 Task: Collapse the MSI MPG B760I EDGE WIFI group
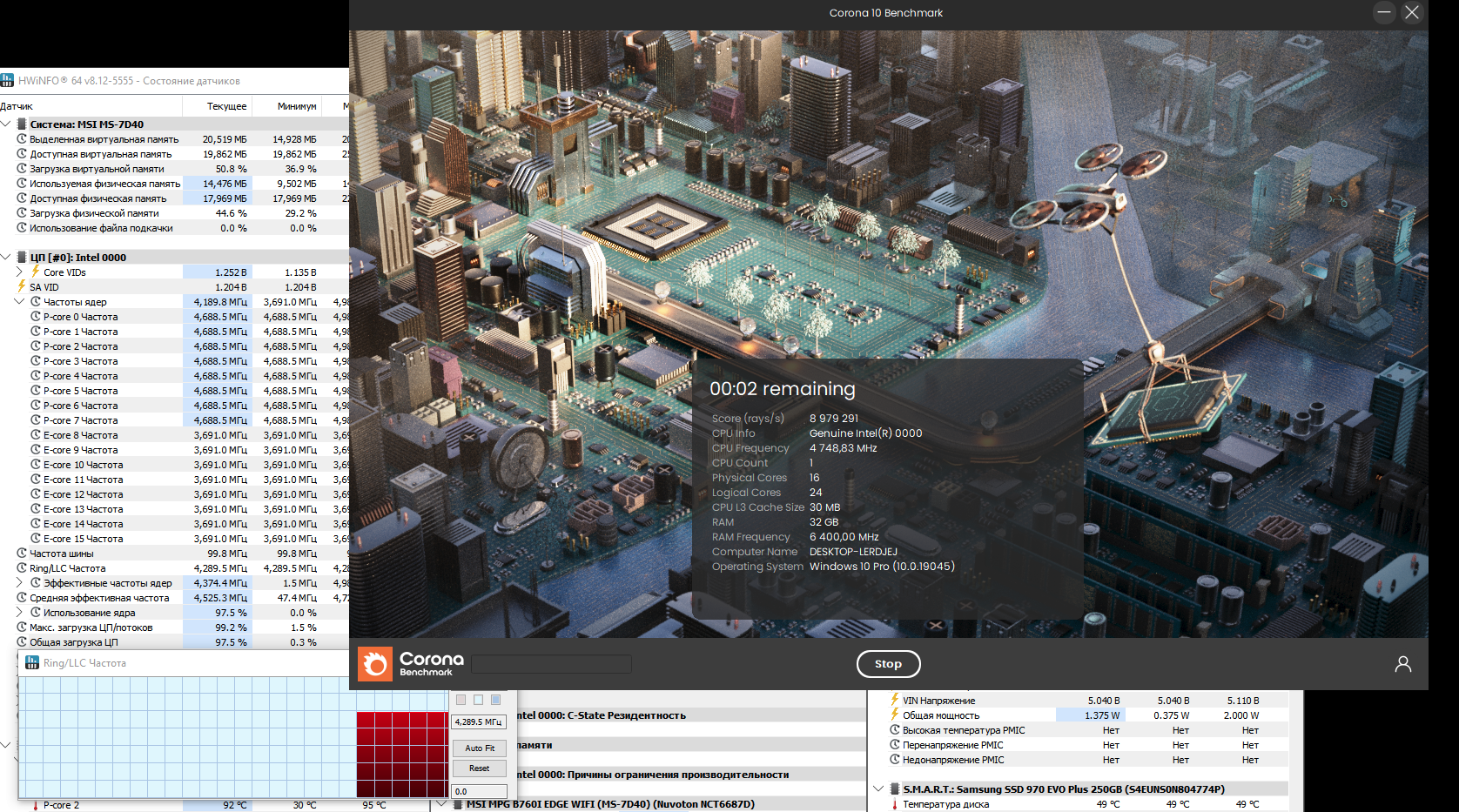pyautogui.click(x=442, y=804)
